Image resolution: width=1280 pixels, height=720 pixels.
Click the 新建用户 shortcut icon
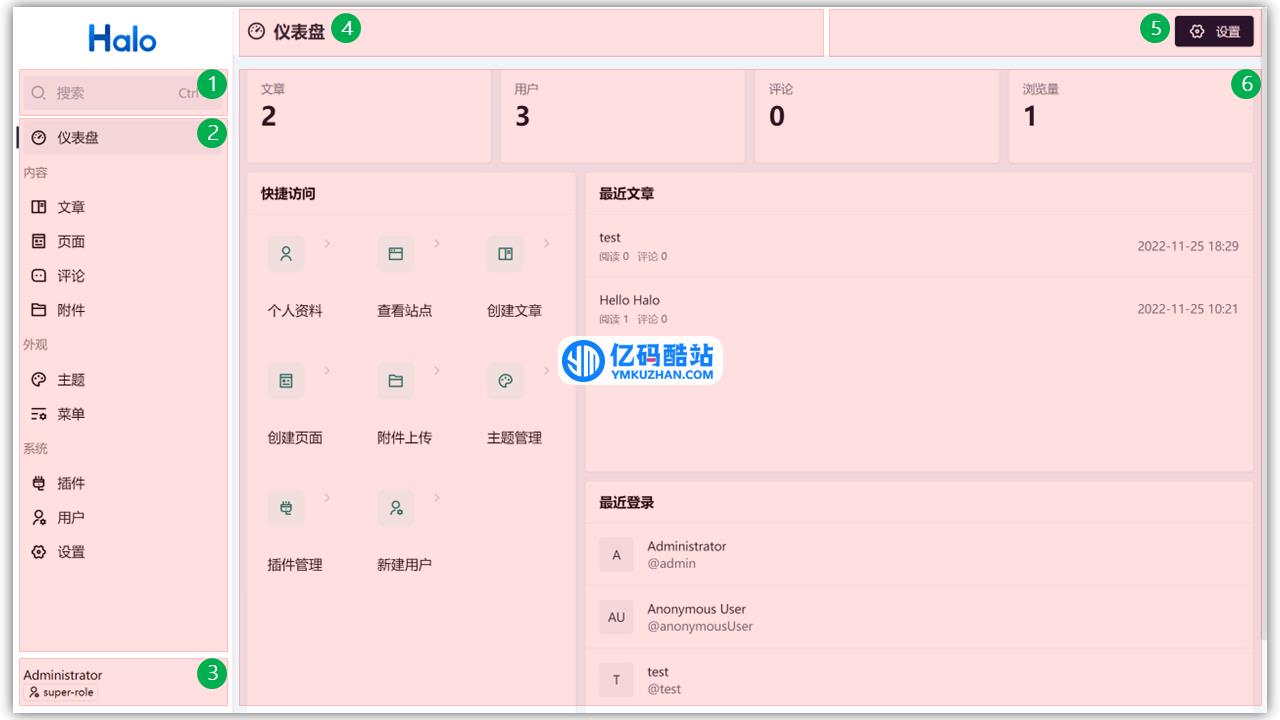pos(396,508)
